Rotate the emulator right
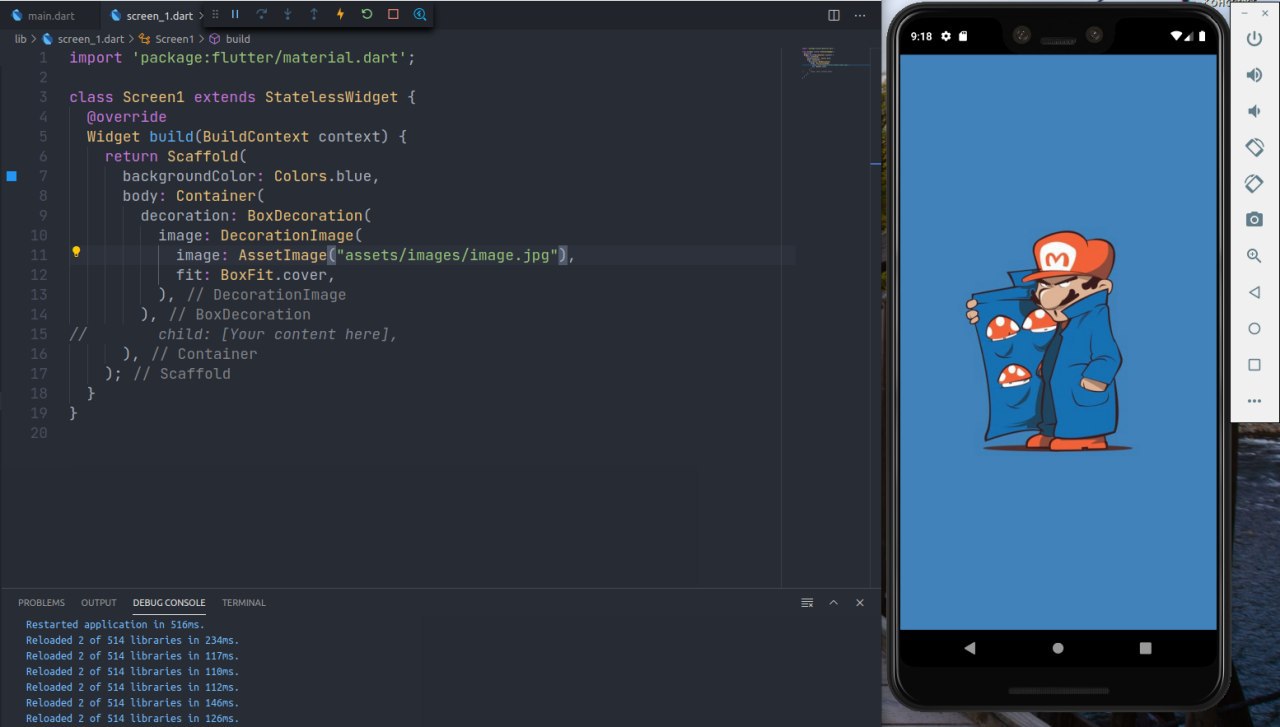The image size is (1280, 727). tap(1254, 184)
